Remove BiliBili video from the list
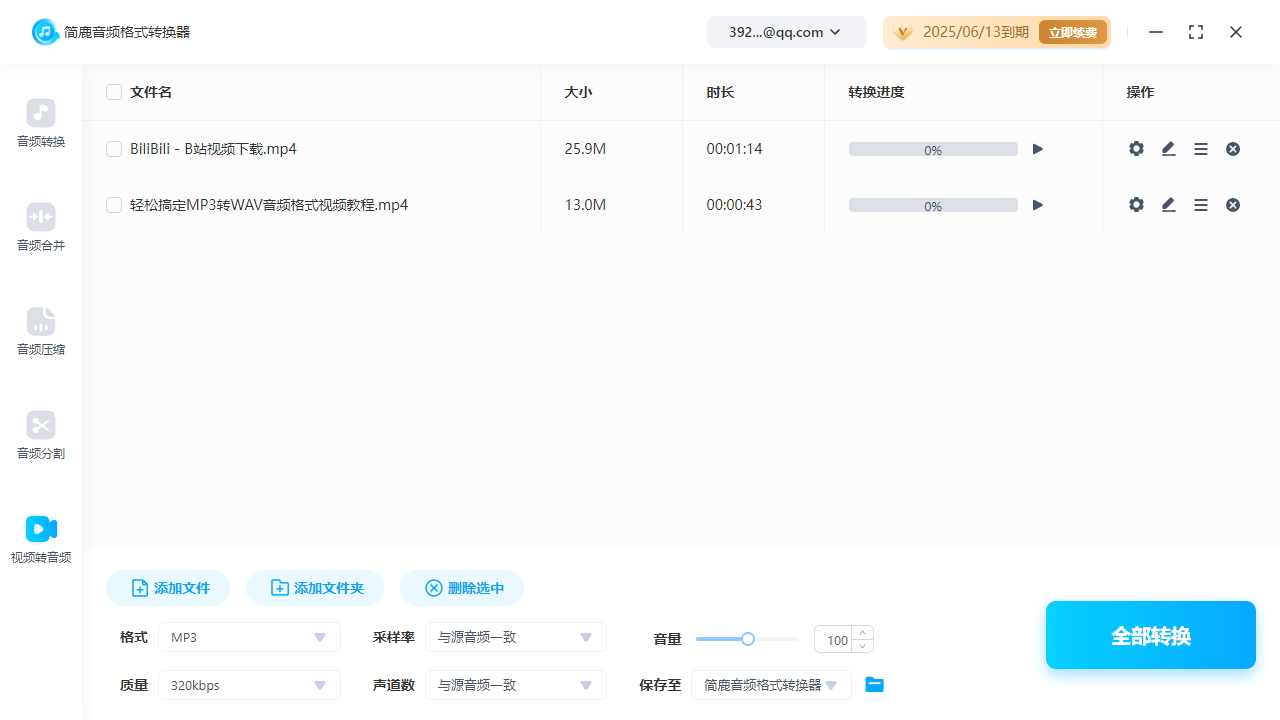 [x=1233, y=148]
